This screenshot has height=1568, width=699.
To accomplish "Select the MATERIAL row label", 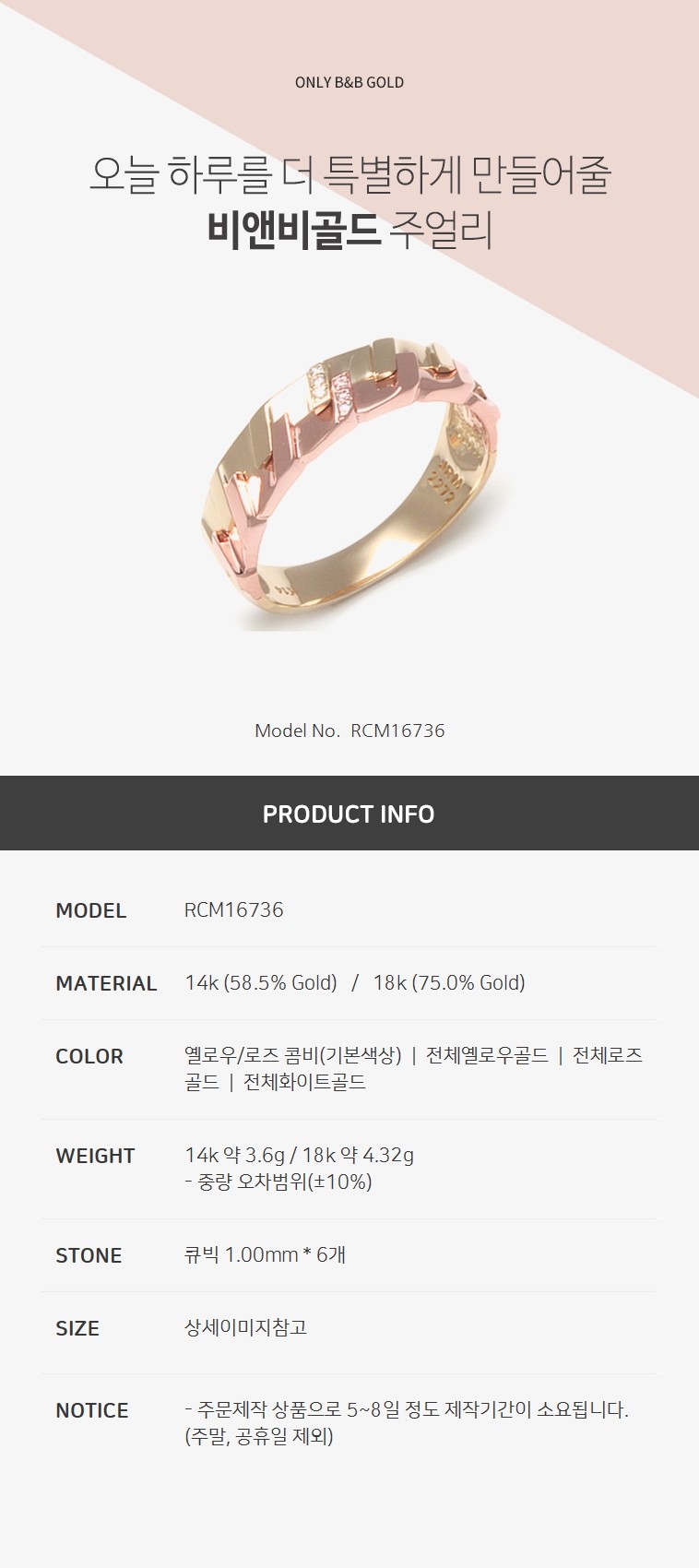I will coord(106,983).
